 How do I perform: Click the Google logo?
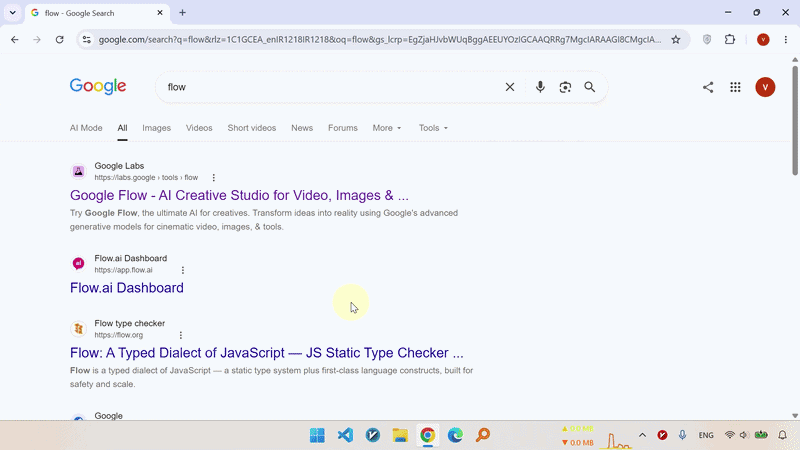pos(98,87)
